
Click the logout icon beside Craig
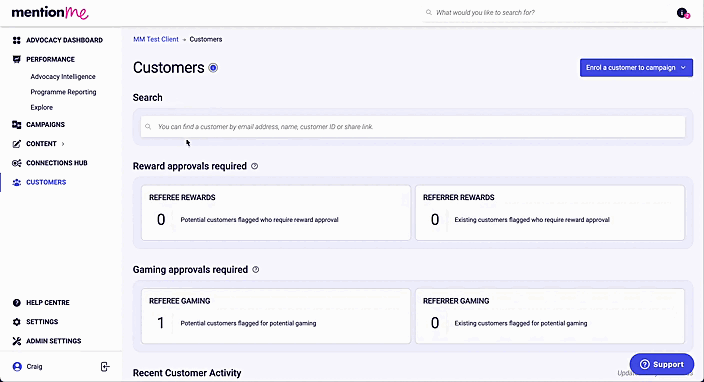(105, 367)
